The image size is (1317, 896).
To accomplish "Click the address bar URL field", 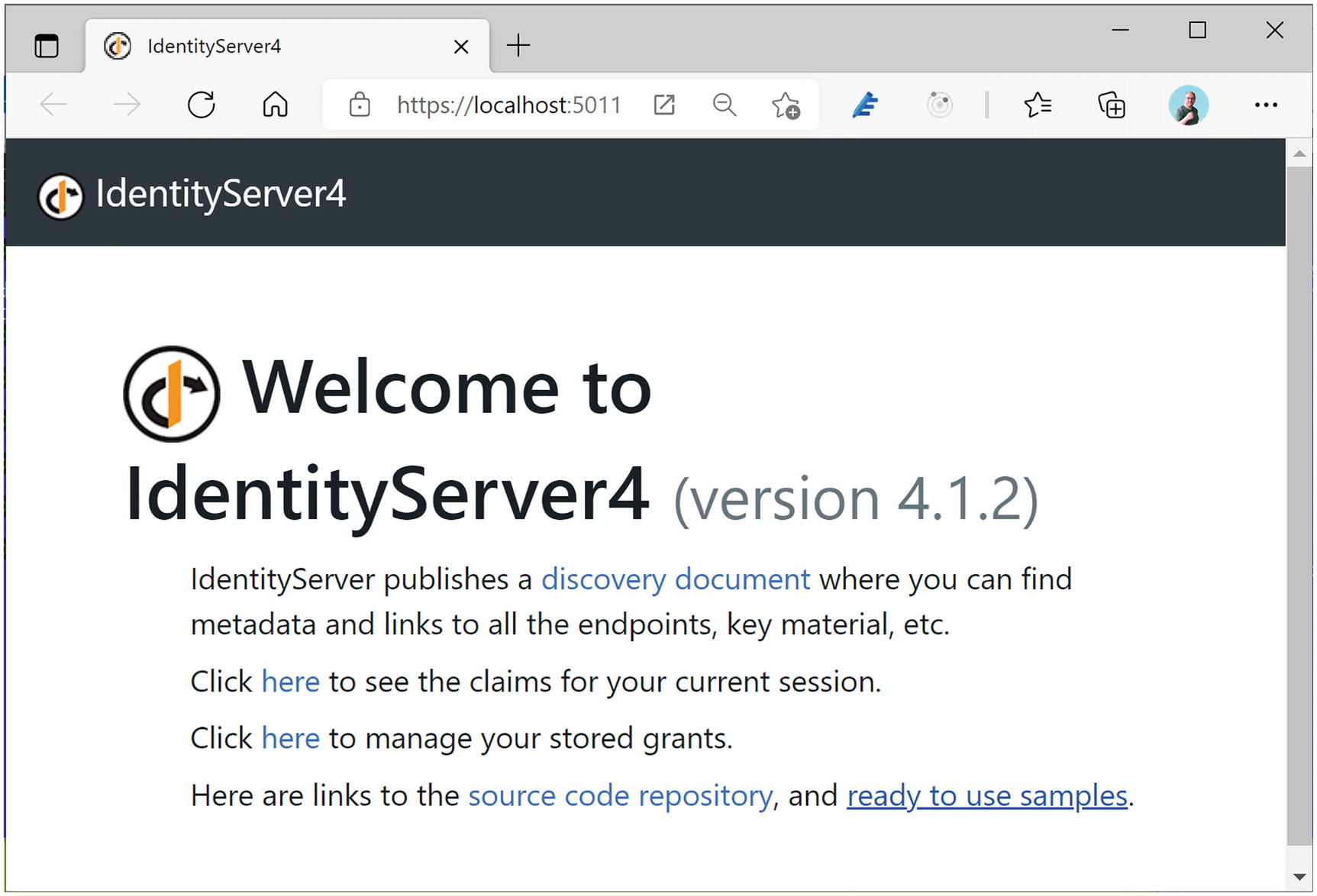I will [x=509, y=105].
